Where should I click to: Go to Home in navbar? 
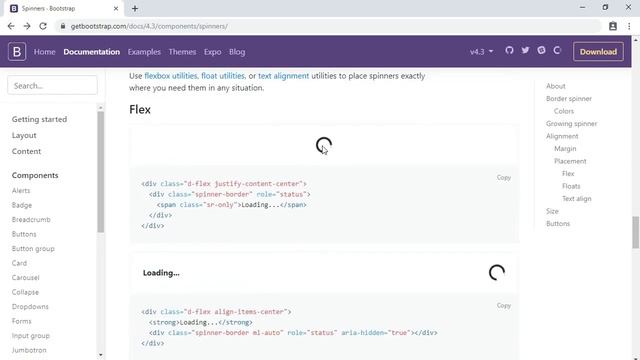(44, 52)
